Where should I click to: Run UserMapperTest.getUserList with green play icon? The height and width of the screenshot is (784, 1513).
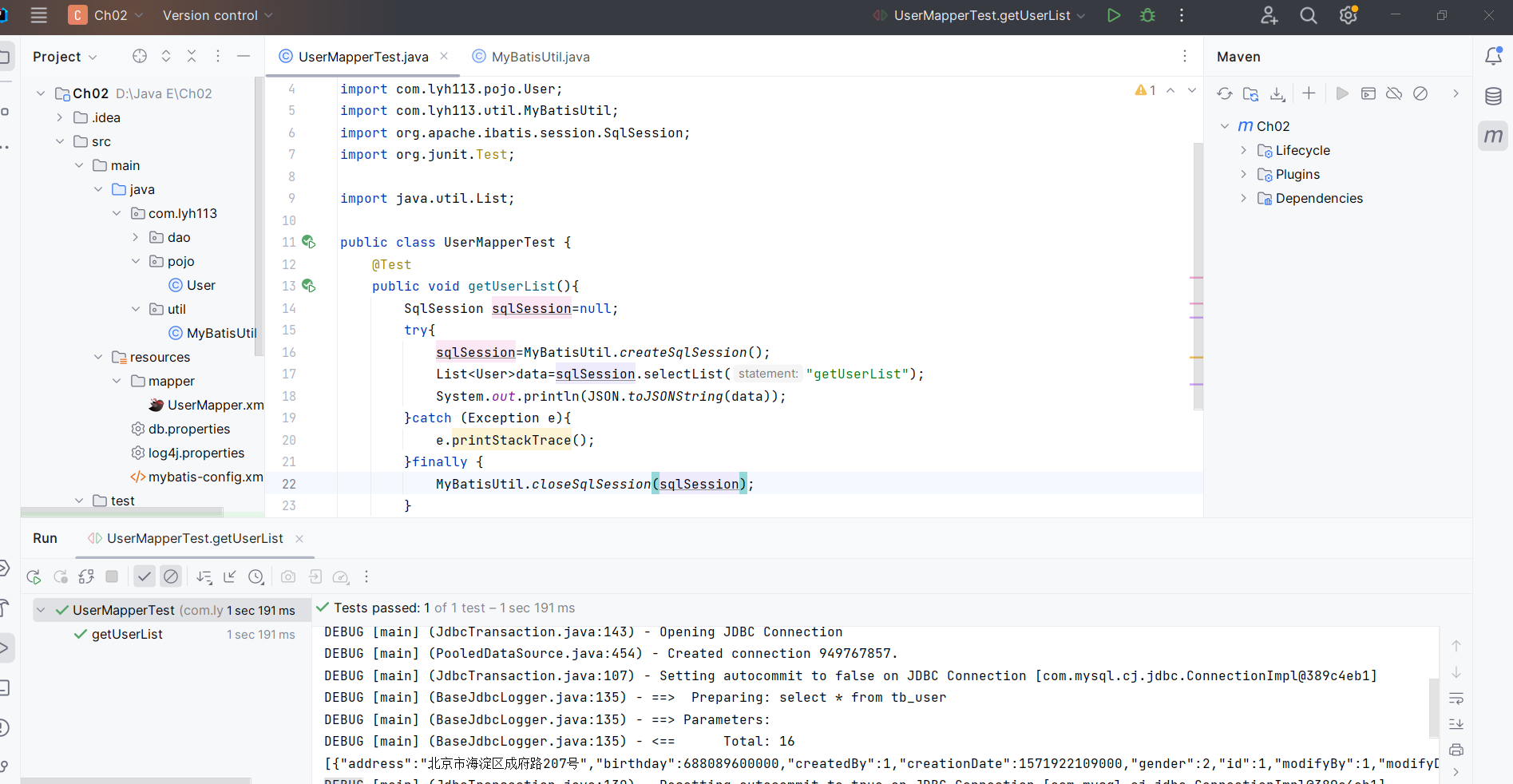1114,15
